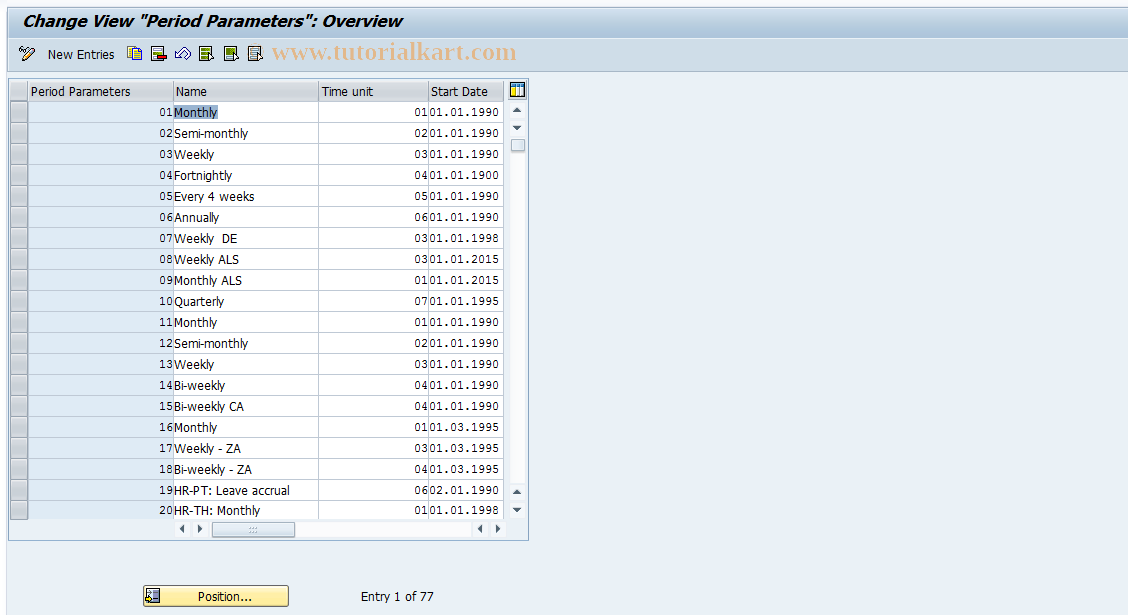Click the Bi-weekly - ZA name field

246,469
